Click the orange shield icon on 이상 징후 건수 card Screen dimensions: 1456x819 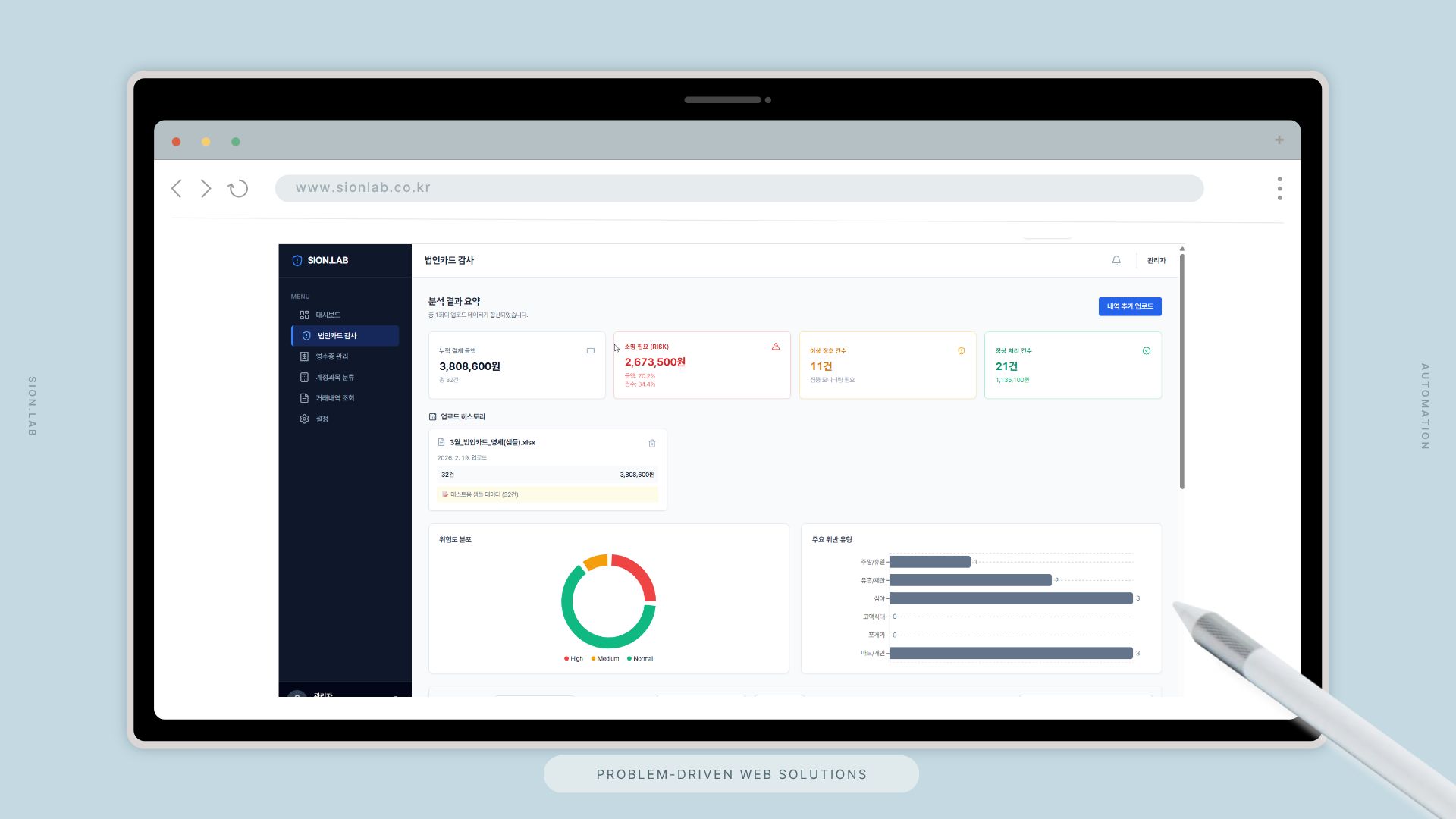point(961,351)
